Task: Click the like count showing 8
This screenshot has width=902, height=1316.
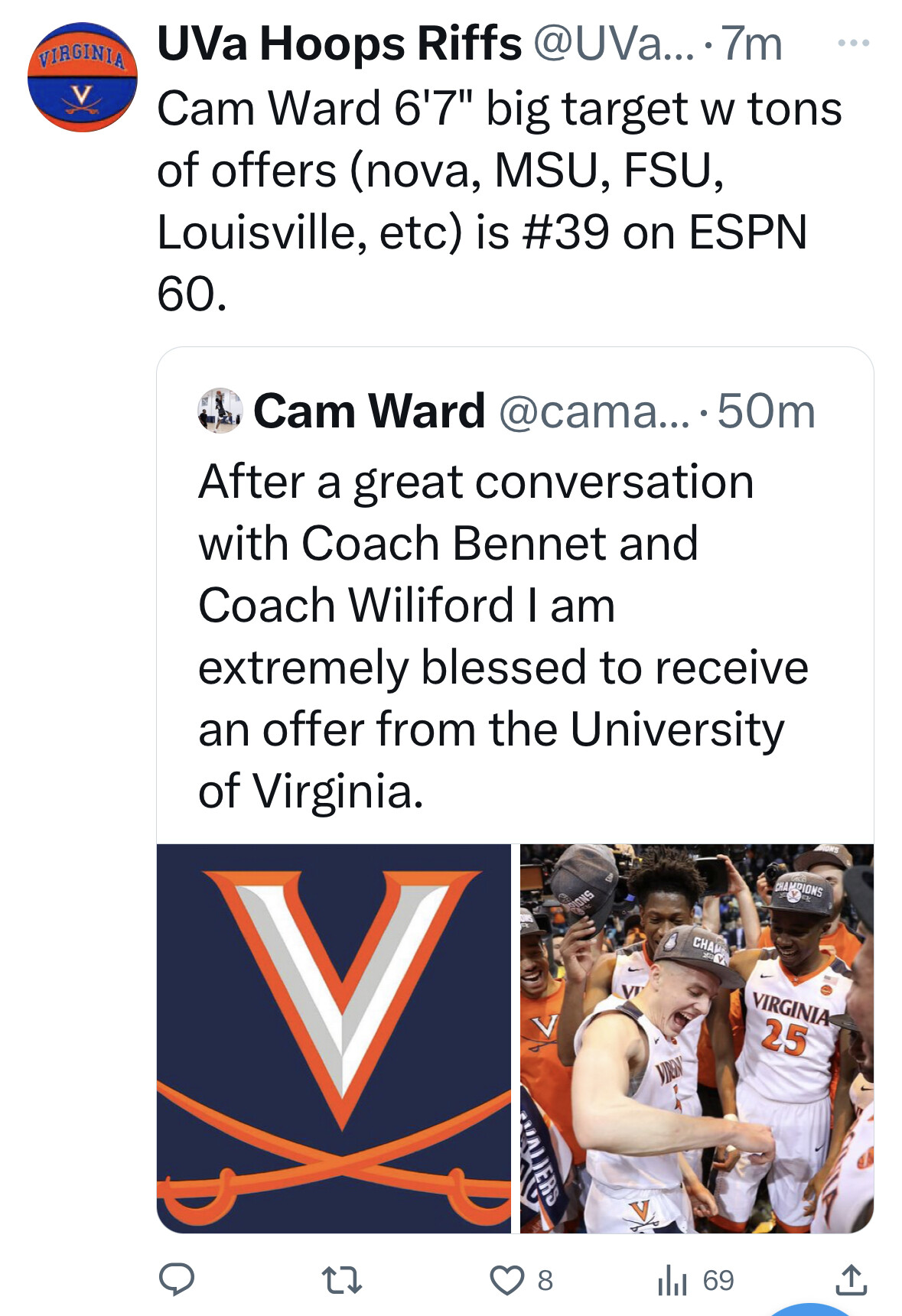Action: click(x=545, y=1280)
